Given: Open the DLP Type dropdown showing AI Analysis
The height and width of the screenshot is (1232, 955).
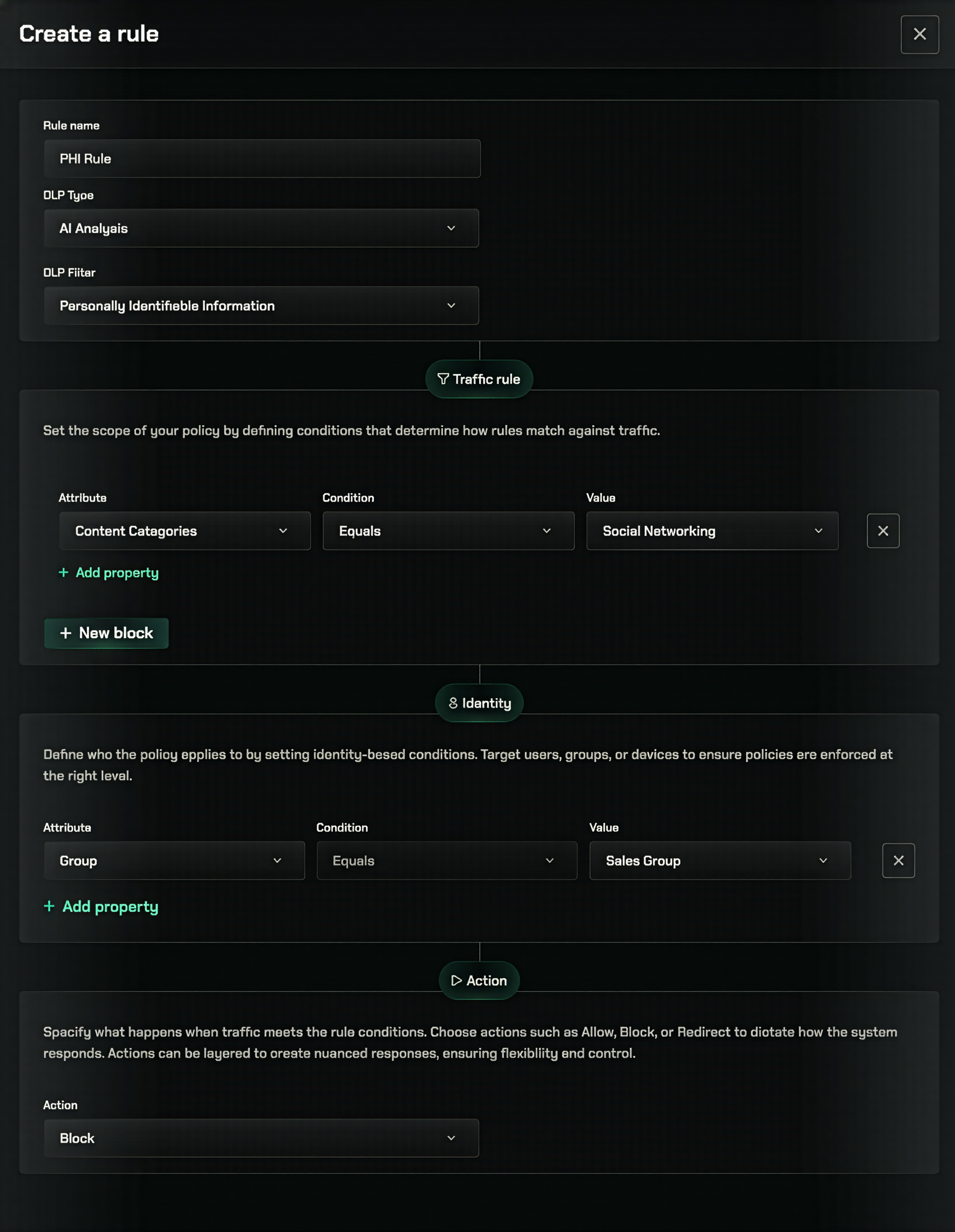Looking at the screenshot, I should pos(261,228).
